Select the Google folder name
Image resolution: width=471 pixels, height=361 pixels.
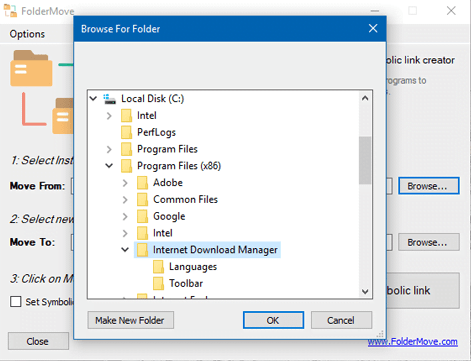coord(169,216)
